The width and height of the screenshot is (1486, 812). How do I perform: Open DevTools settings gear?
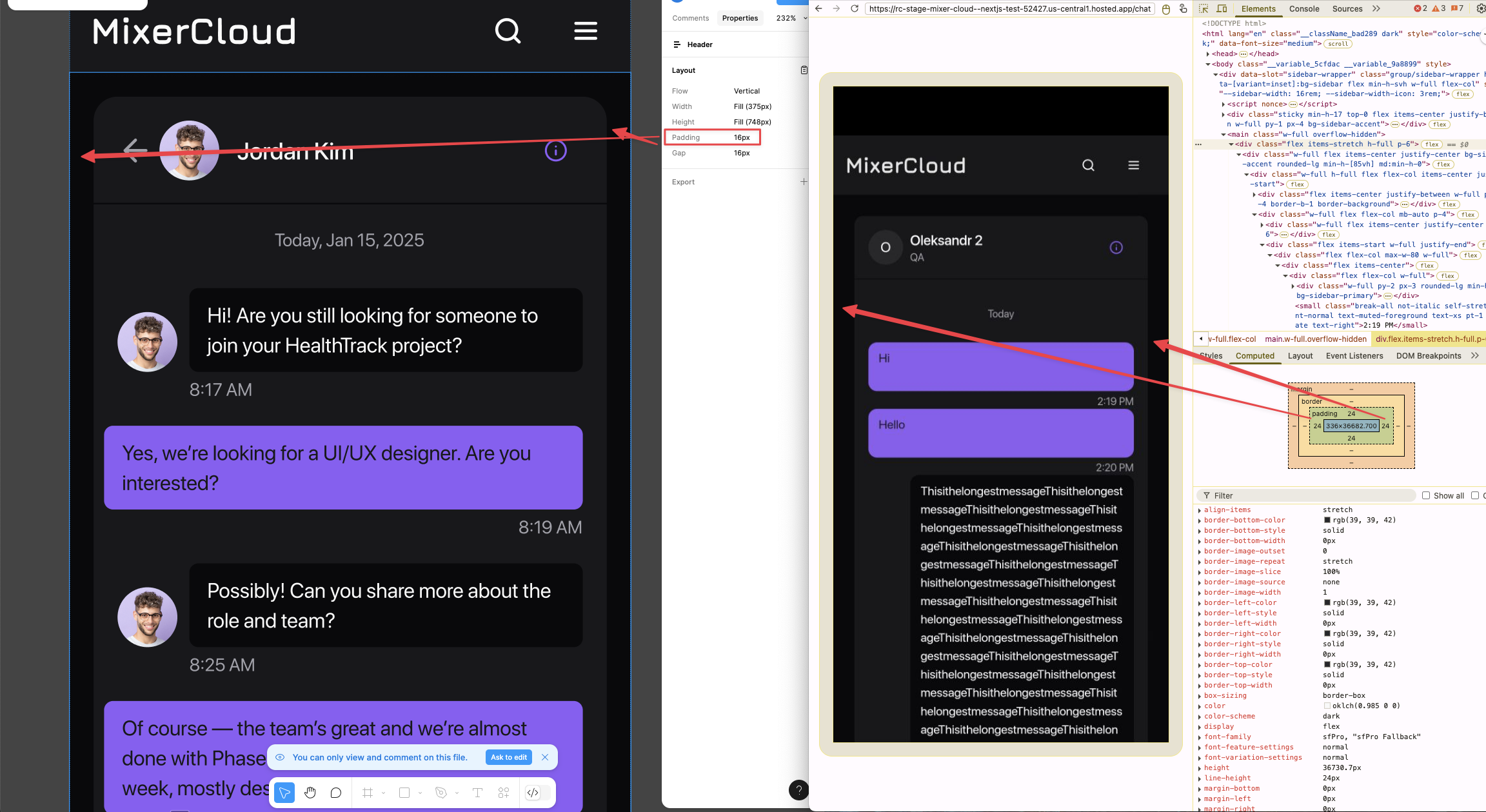point(1481,8)
